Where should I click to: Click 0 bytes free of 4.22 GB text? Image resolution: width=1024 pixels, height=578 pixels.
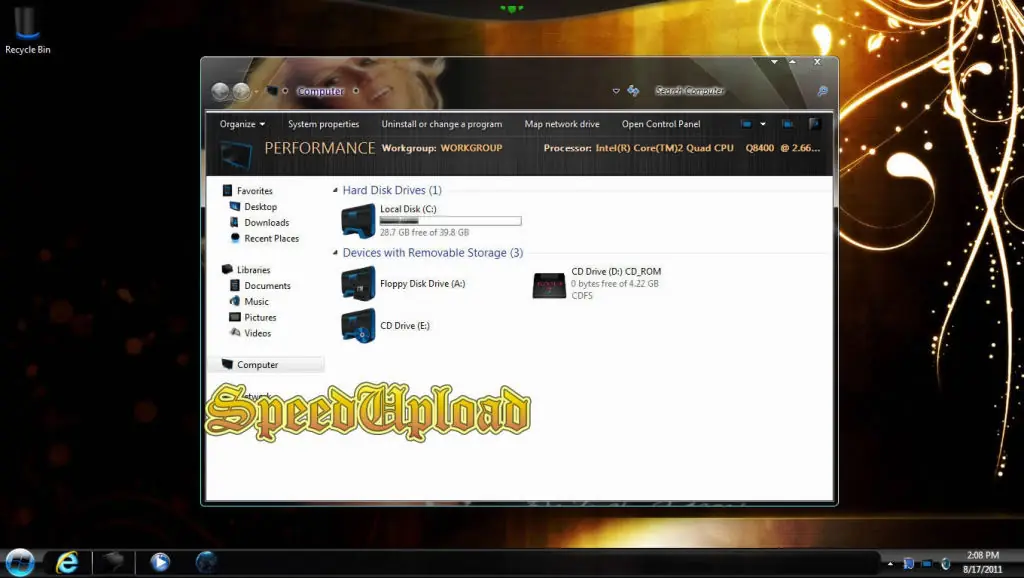(615, 283)
